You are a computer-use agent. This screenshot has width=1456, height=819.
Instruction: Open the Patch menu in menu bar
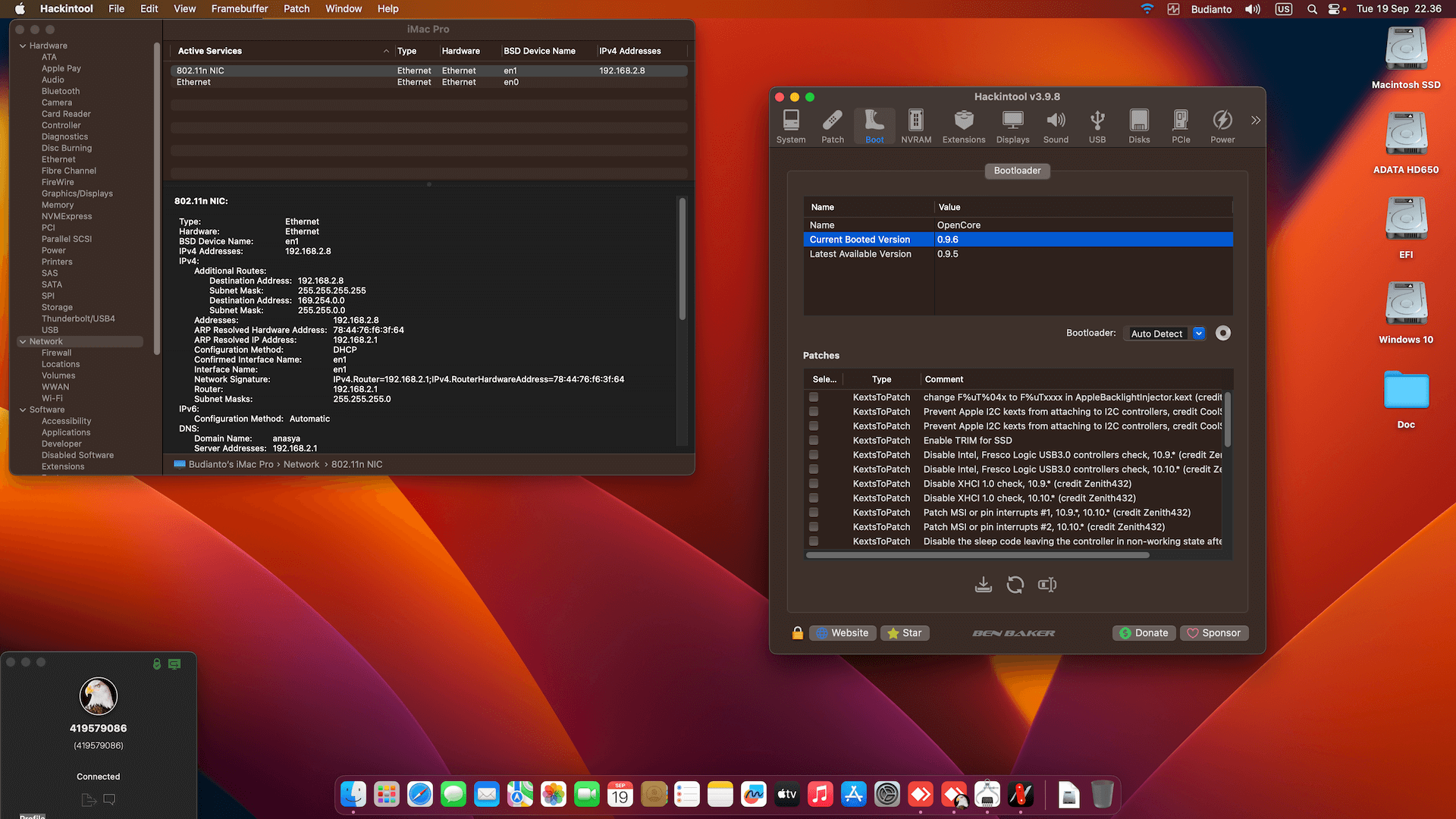click(x=297, y=9)
